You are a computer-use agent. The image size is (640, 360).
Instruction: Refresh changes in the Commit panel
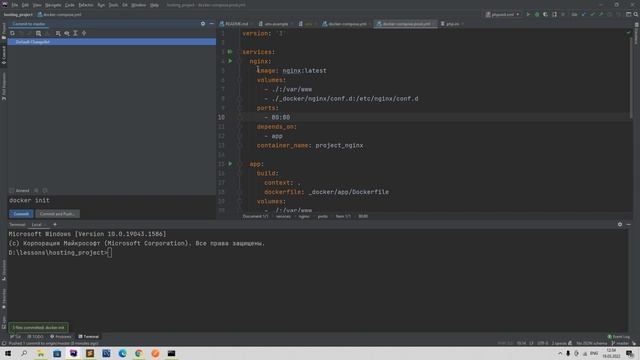click(x=12, y=33)
